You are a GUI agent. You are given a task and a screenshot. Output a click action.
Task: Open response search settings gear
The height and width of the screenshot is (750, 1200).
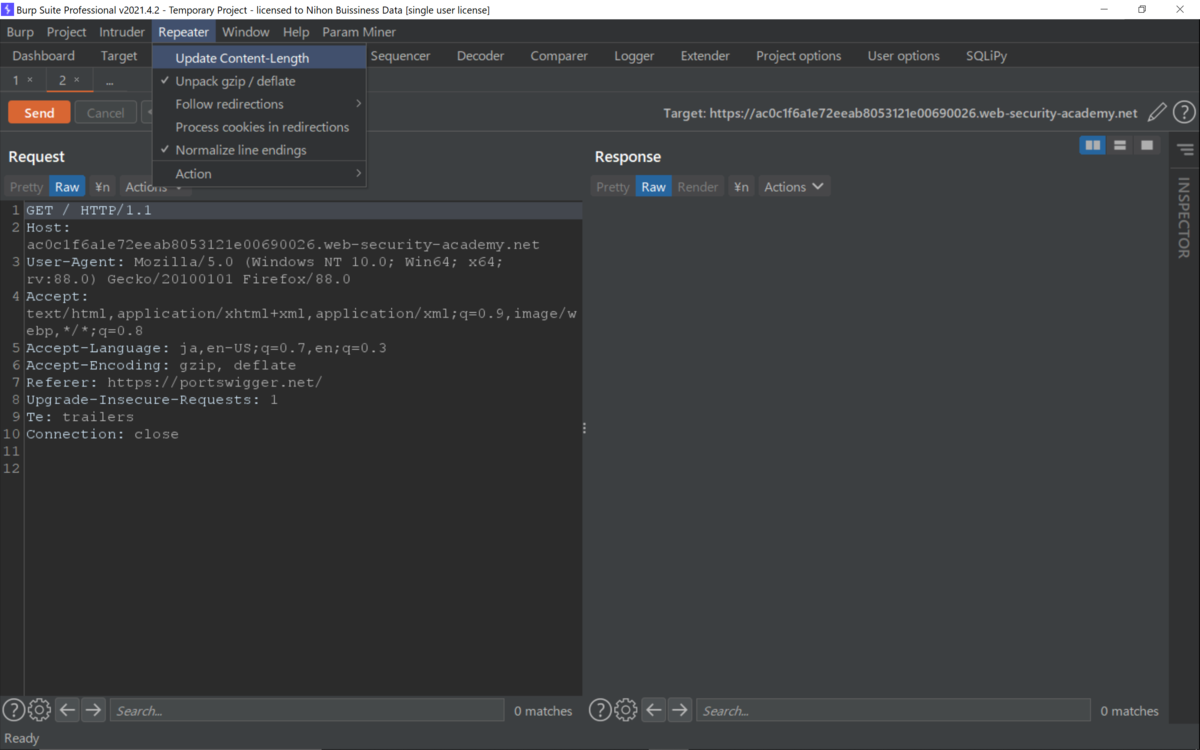[625, 710]
